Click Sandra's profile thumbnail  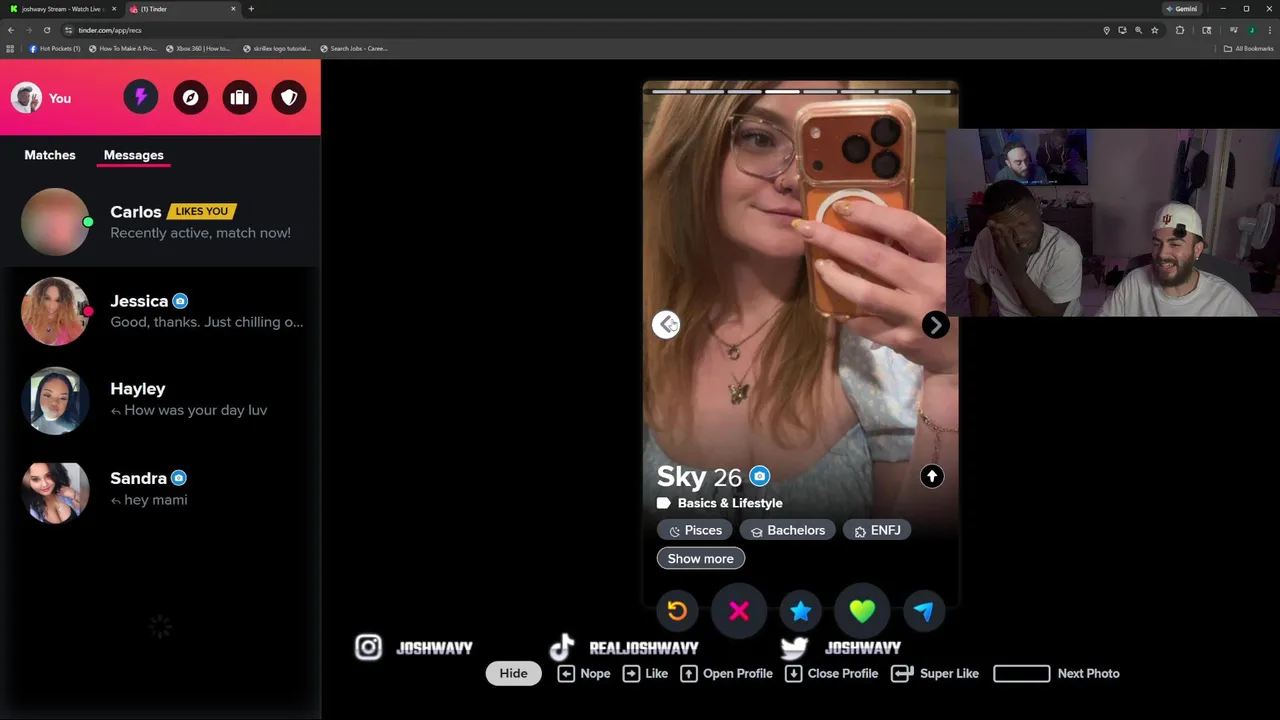[x=55, y=491]
